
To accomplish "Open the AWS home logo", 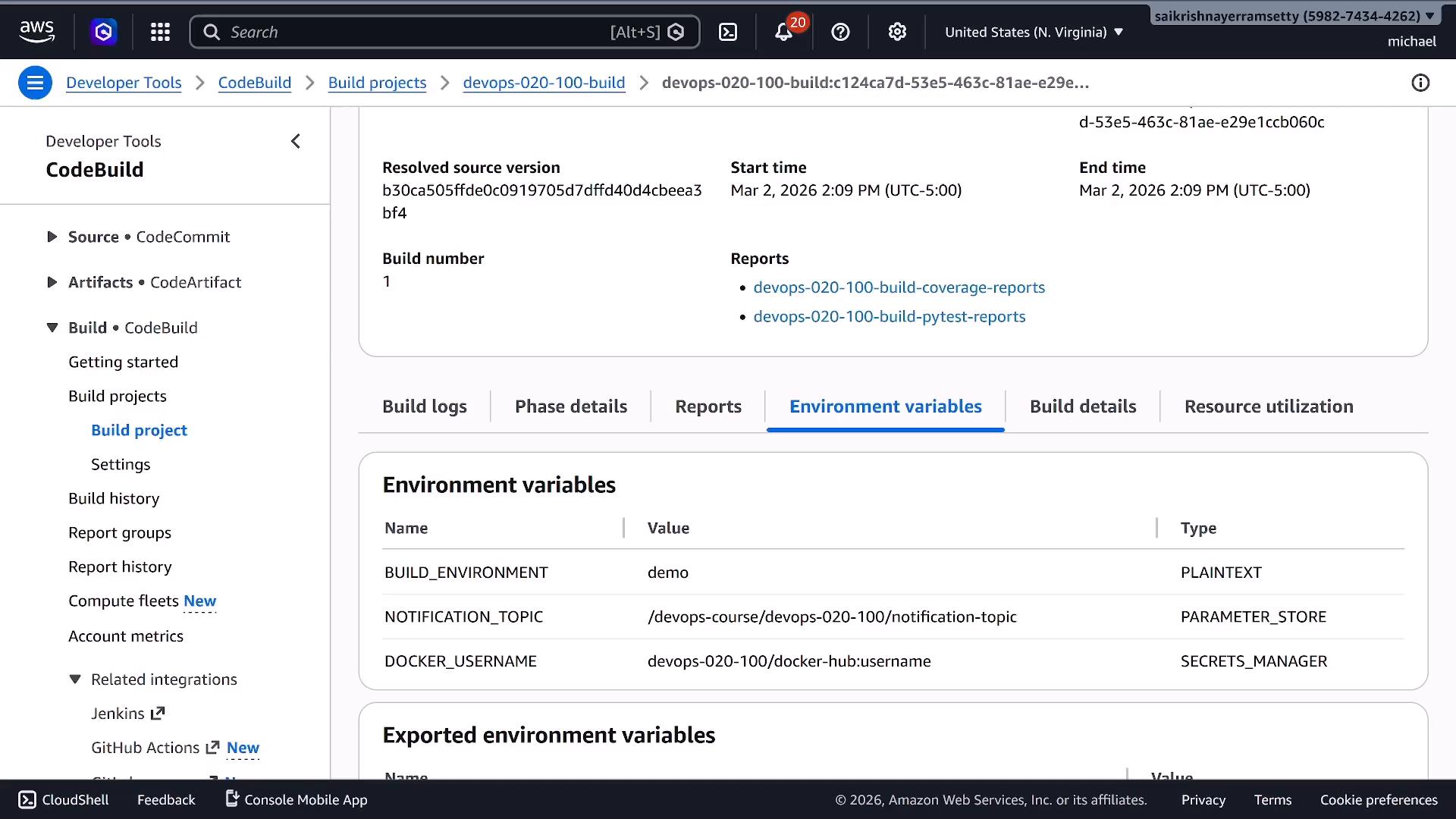I will (x=36, y=32).
